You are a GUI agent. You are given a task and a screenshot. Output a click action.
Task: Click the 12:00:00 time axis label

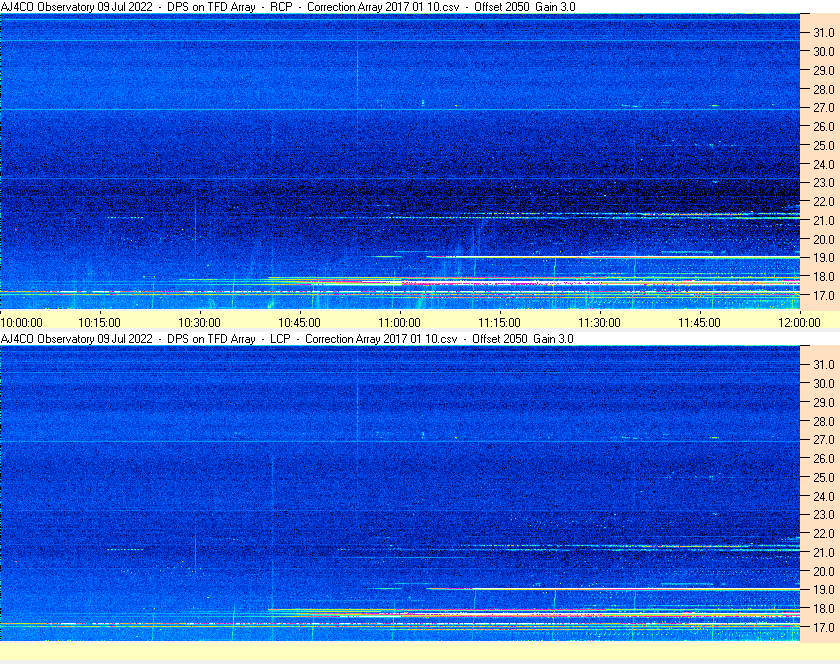[799, 322]
